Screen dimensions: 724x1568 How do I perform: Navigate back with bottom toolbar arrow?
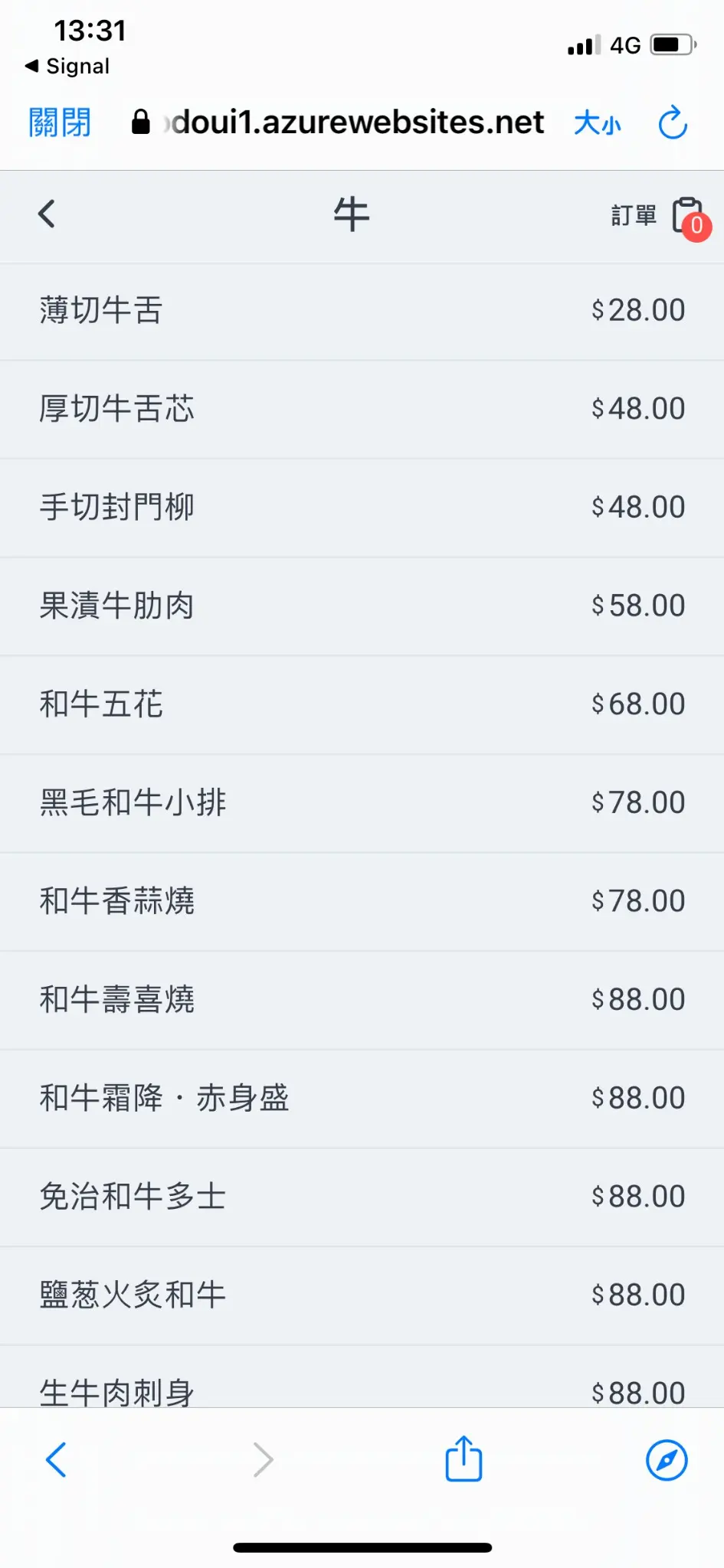point(57,1459)
